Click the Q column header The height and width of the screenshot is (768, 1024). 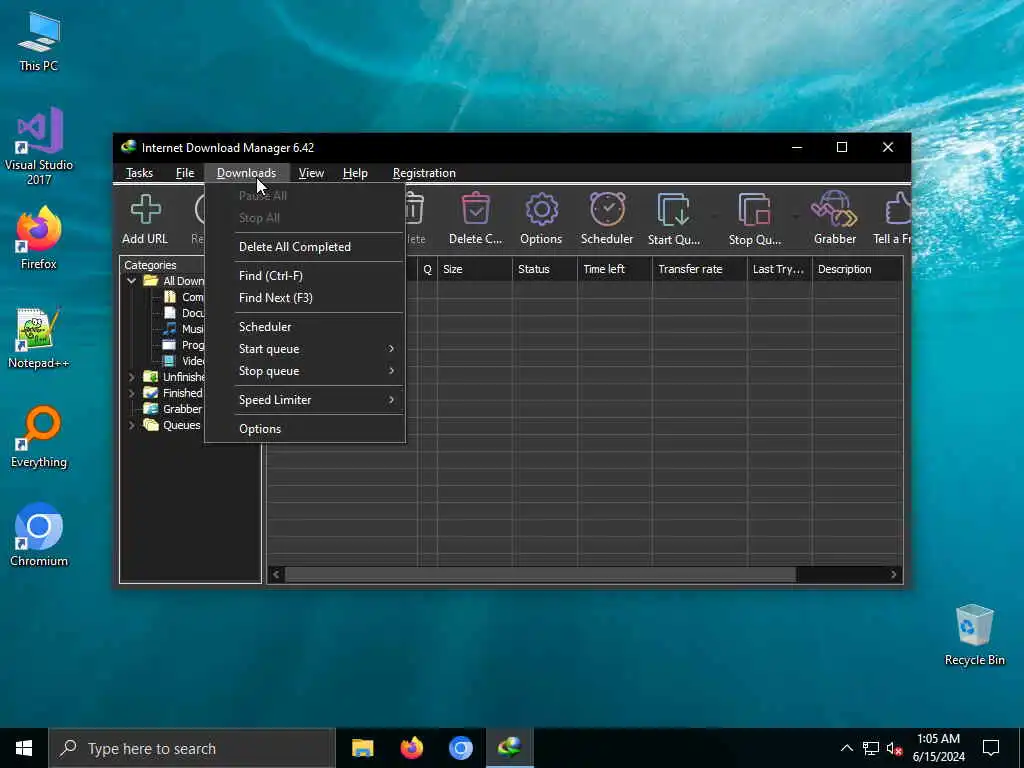tap(427, 269)
